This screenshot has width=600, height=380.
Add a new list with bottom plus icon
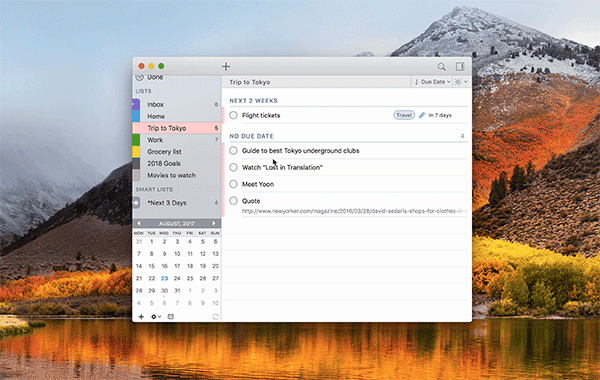tap(141, 316)
